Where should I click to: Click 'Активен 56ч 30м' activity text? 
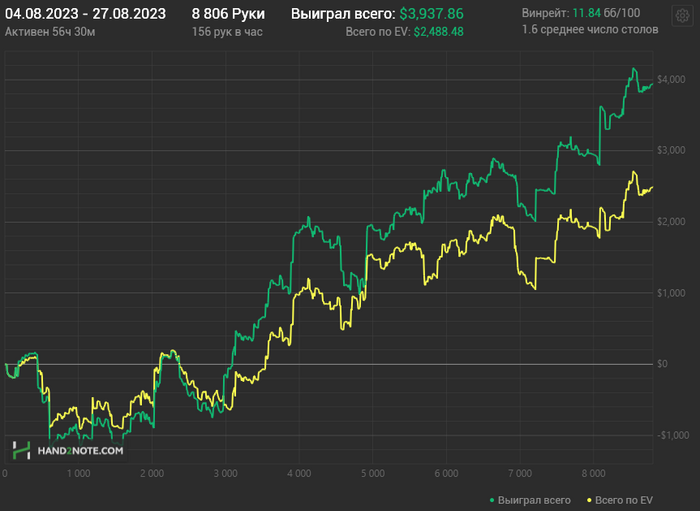(50, 32)
